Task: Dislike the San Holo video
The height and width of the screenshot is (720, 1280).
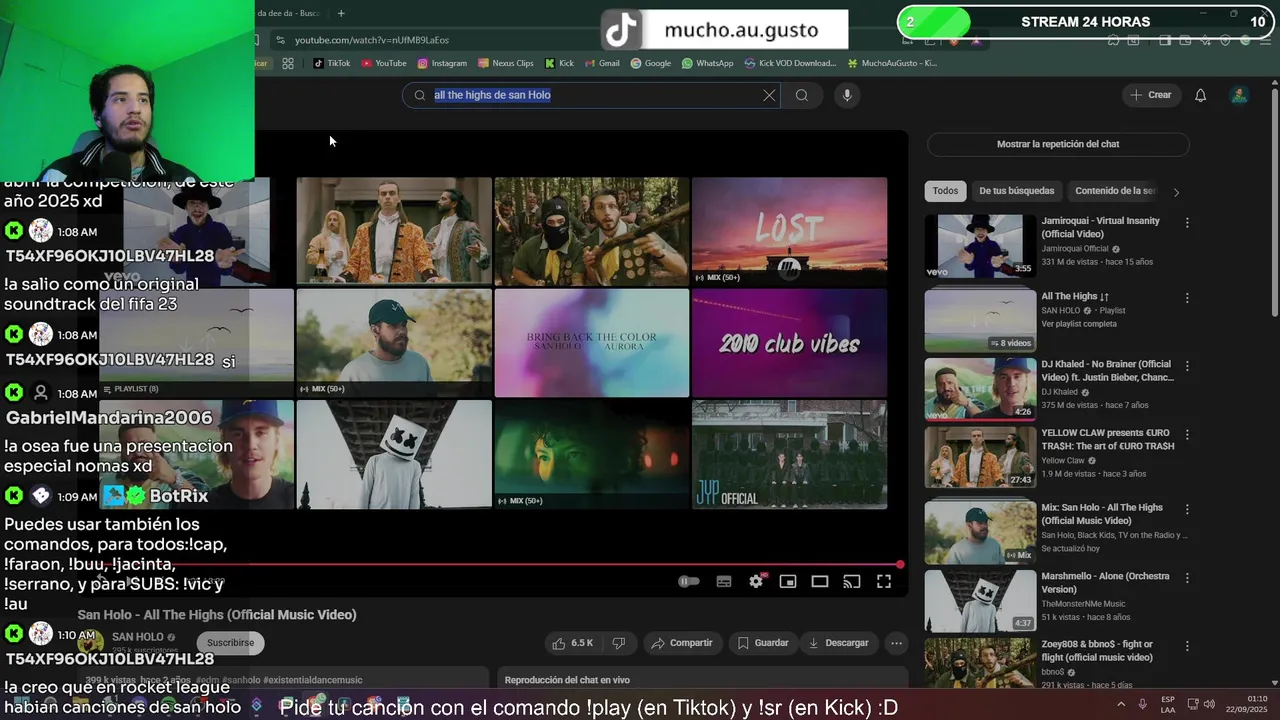Action: click(x=618, y=643)
